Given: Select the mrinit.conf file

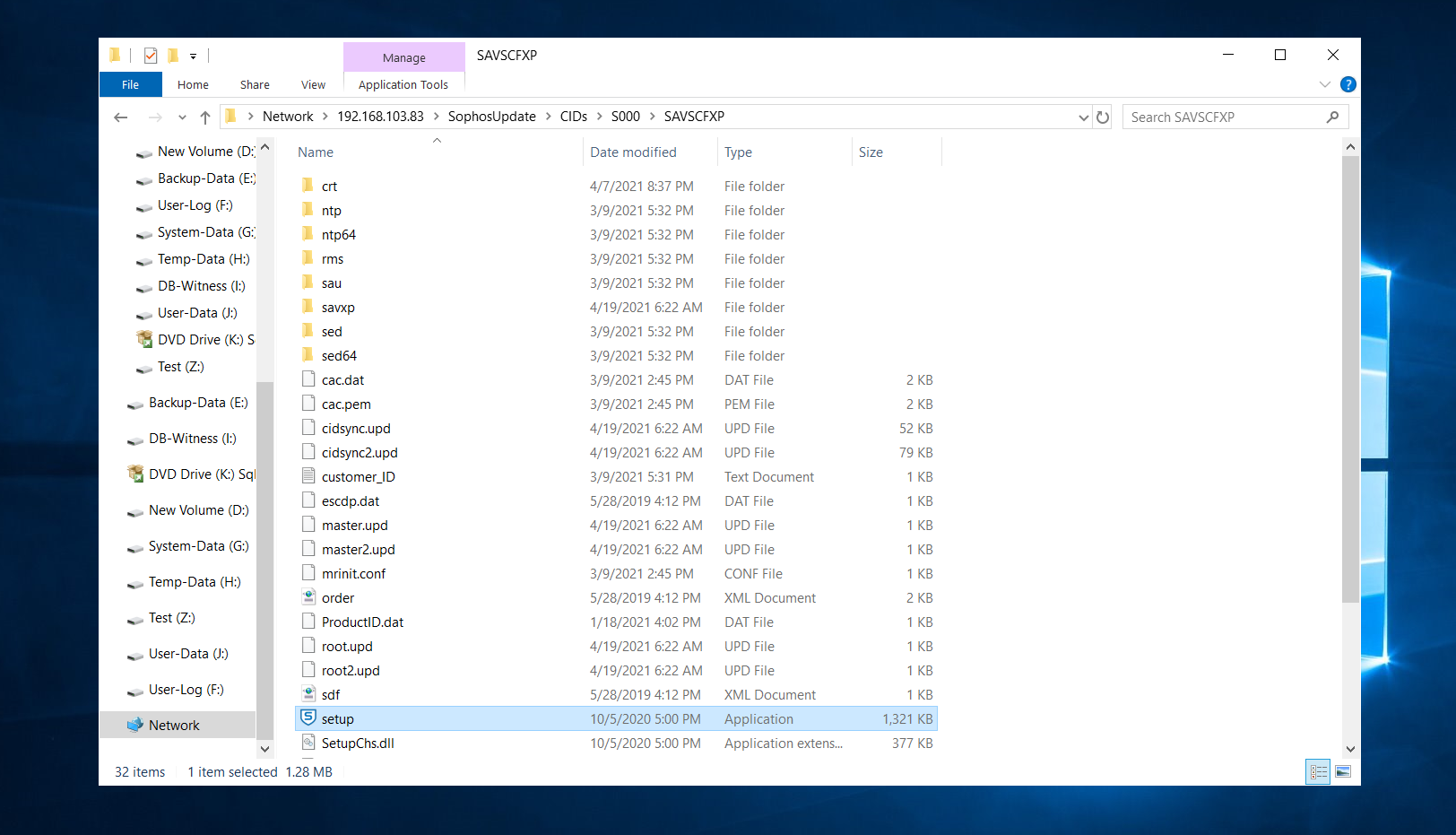Looking at the screenshot, I should point(353,574).
